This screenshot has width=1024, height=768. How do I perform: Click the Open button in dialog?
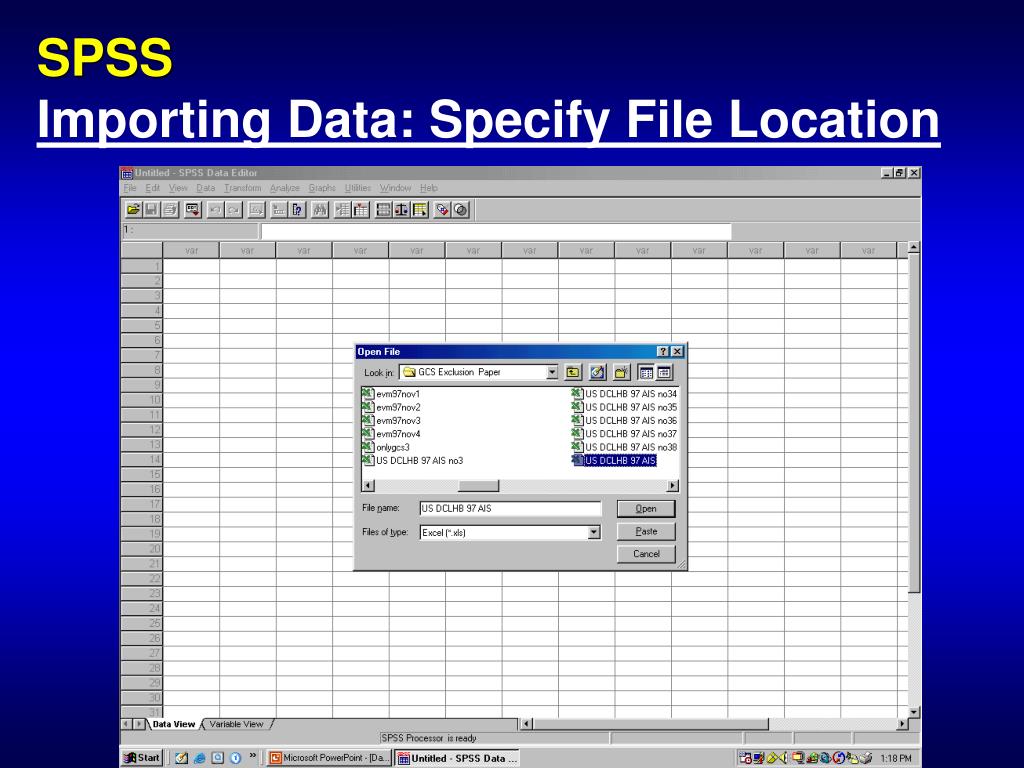point(646,509)
